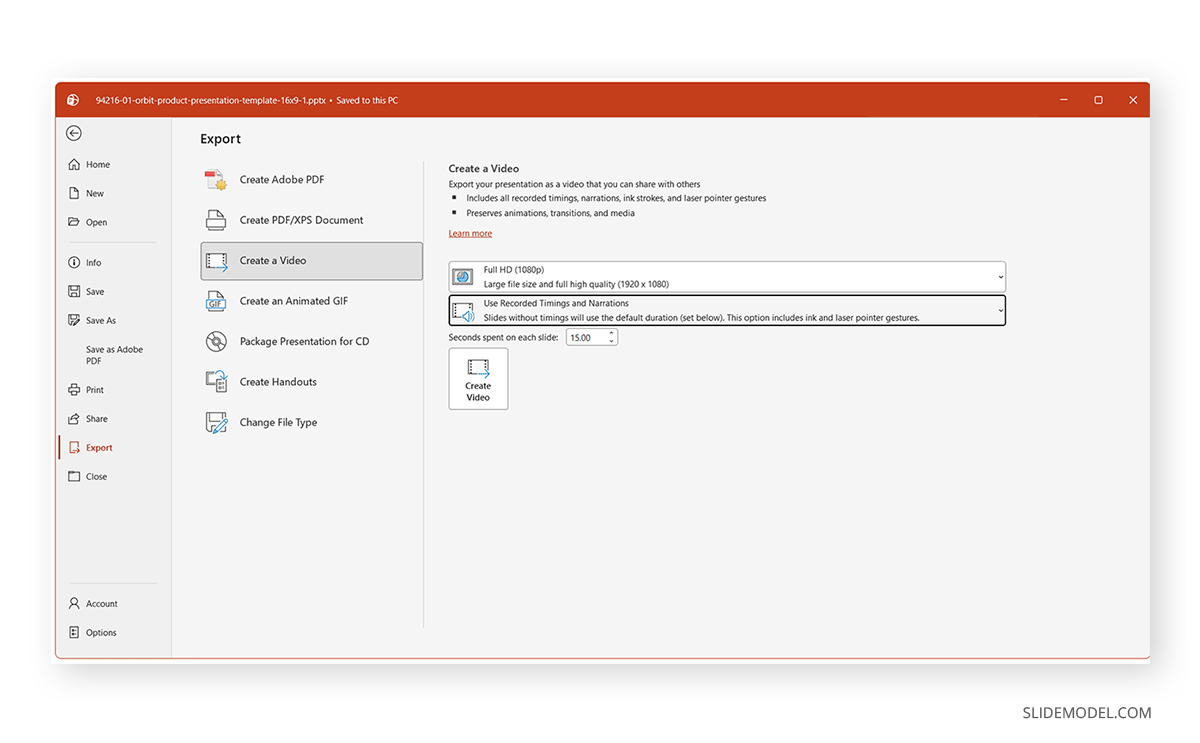Choose Package Presentation for CD option
Viewport: 1200px width, 743px height.
point(311,341)
